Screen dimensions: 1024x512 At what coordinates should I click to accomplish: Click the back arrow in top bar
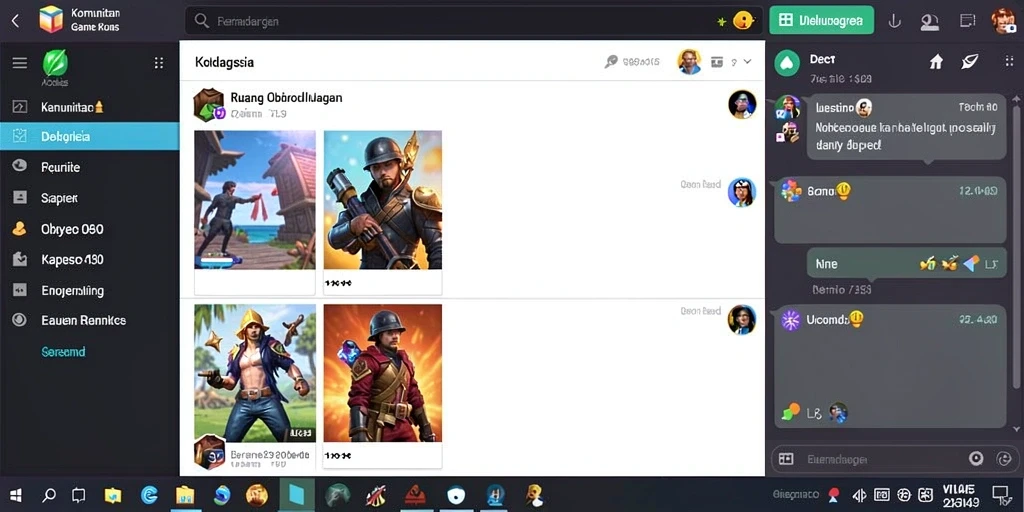16,20
